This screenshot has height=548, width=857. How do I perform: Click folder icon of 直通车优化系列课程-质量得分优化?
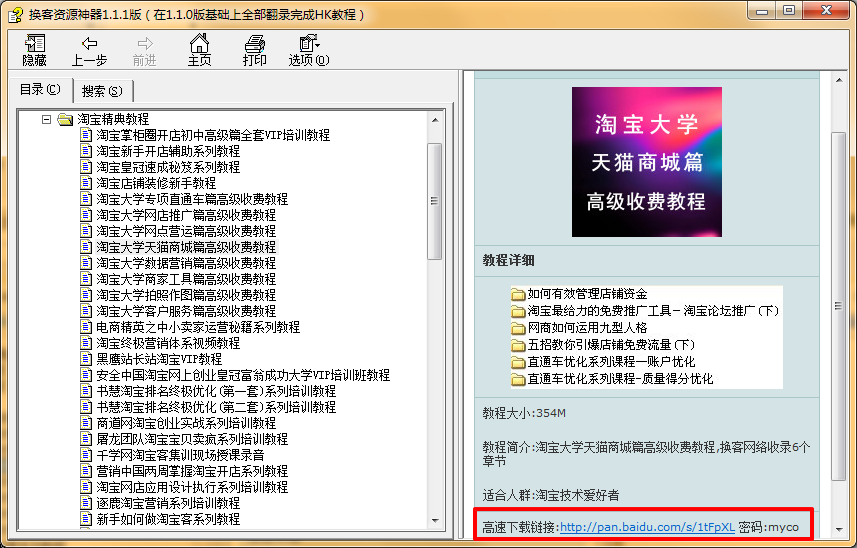(x=518, y=379)
